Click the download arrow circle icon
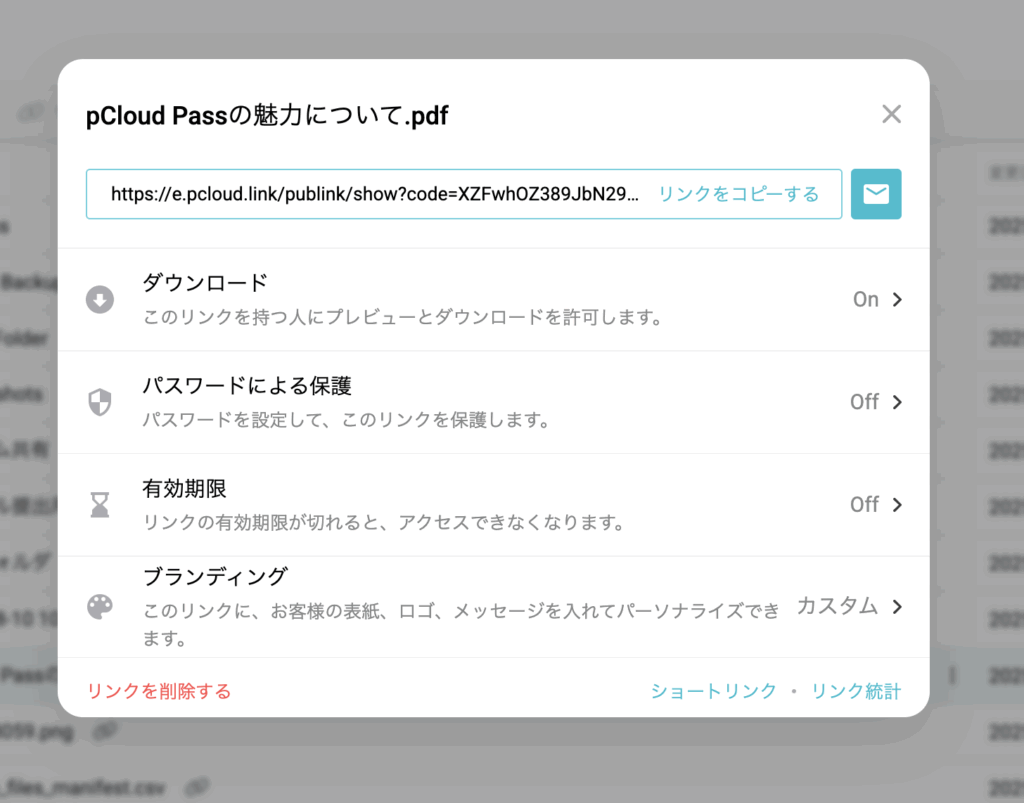The image size is (1024, 803). tap(100, 300)
